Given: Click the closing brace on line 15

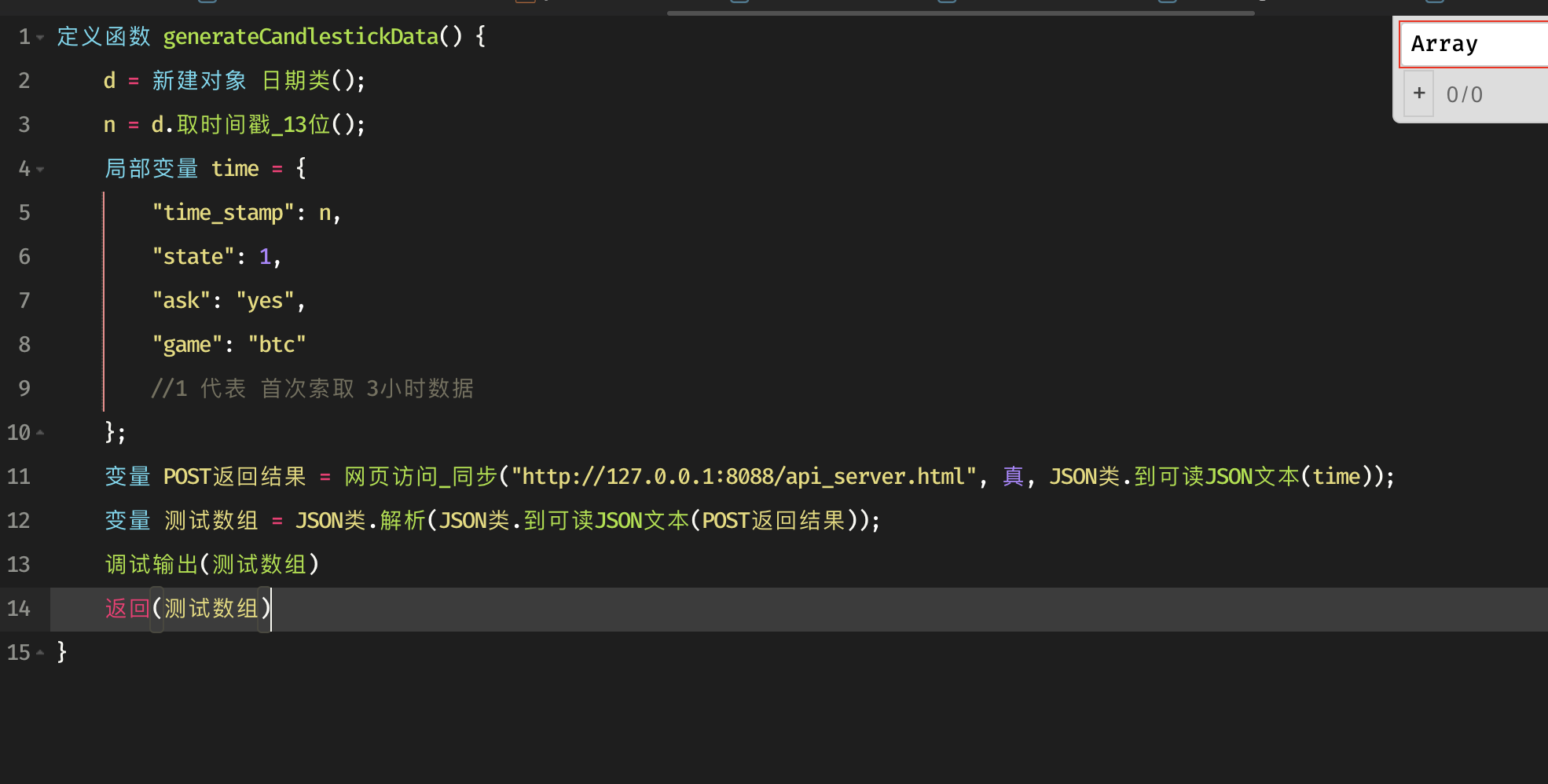Looking at the screenshot, I should pyautogui.click(x=62, y=653).
